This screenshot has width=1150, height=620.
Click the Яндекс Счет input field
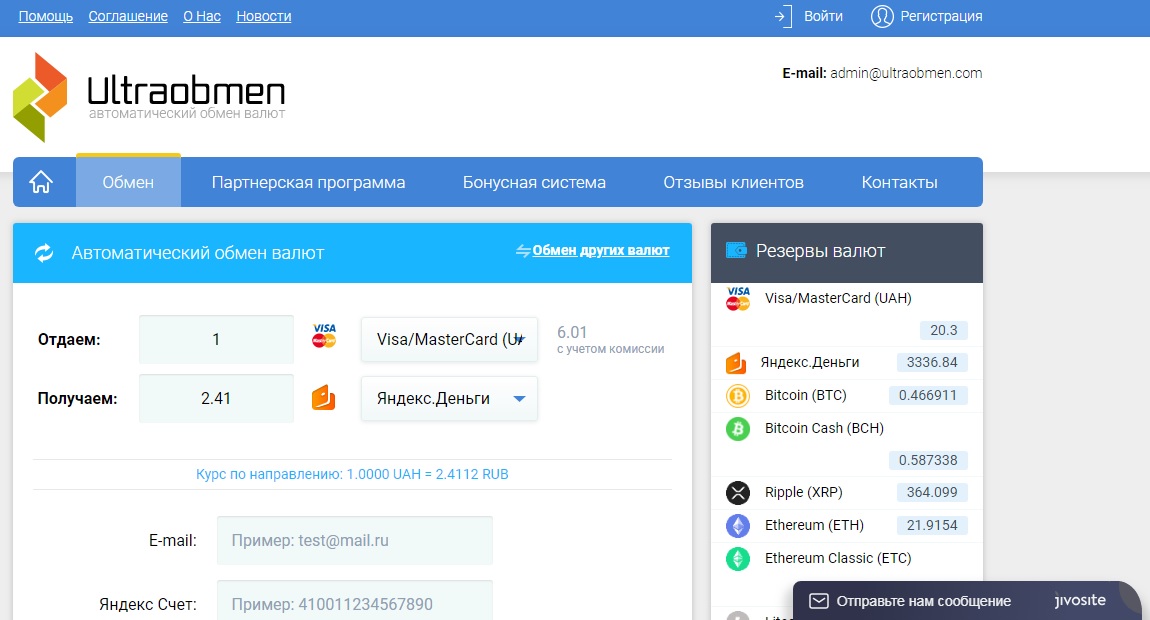tap(354, 600)
